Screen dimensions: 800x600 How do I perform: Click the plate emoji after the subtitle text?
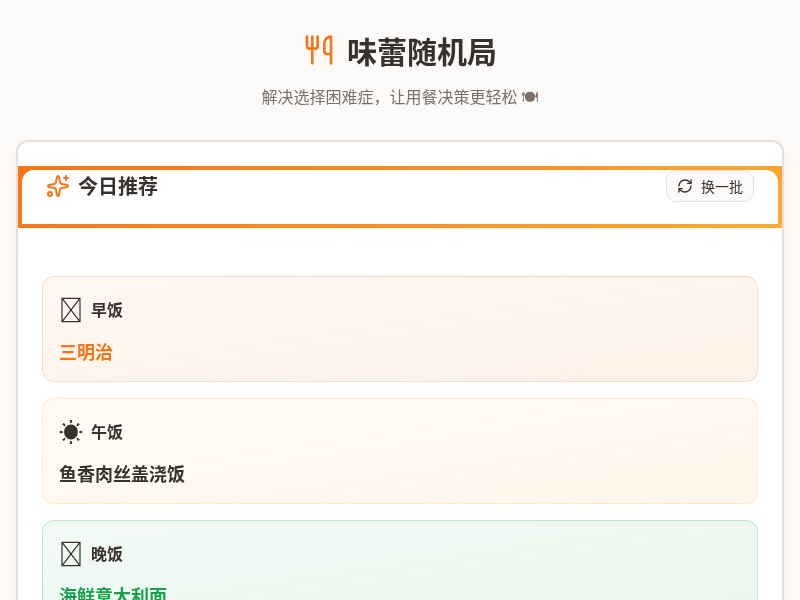(528, 97)
